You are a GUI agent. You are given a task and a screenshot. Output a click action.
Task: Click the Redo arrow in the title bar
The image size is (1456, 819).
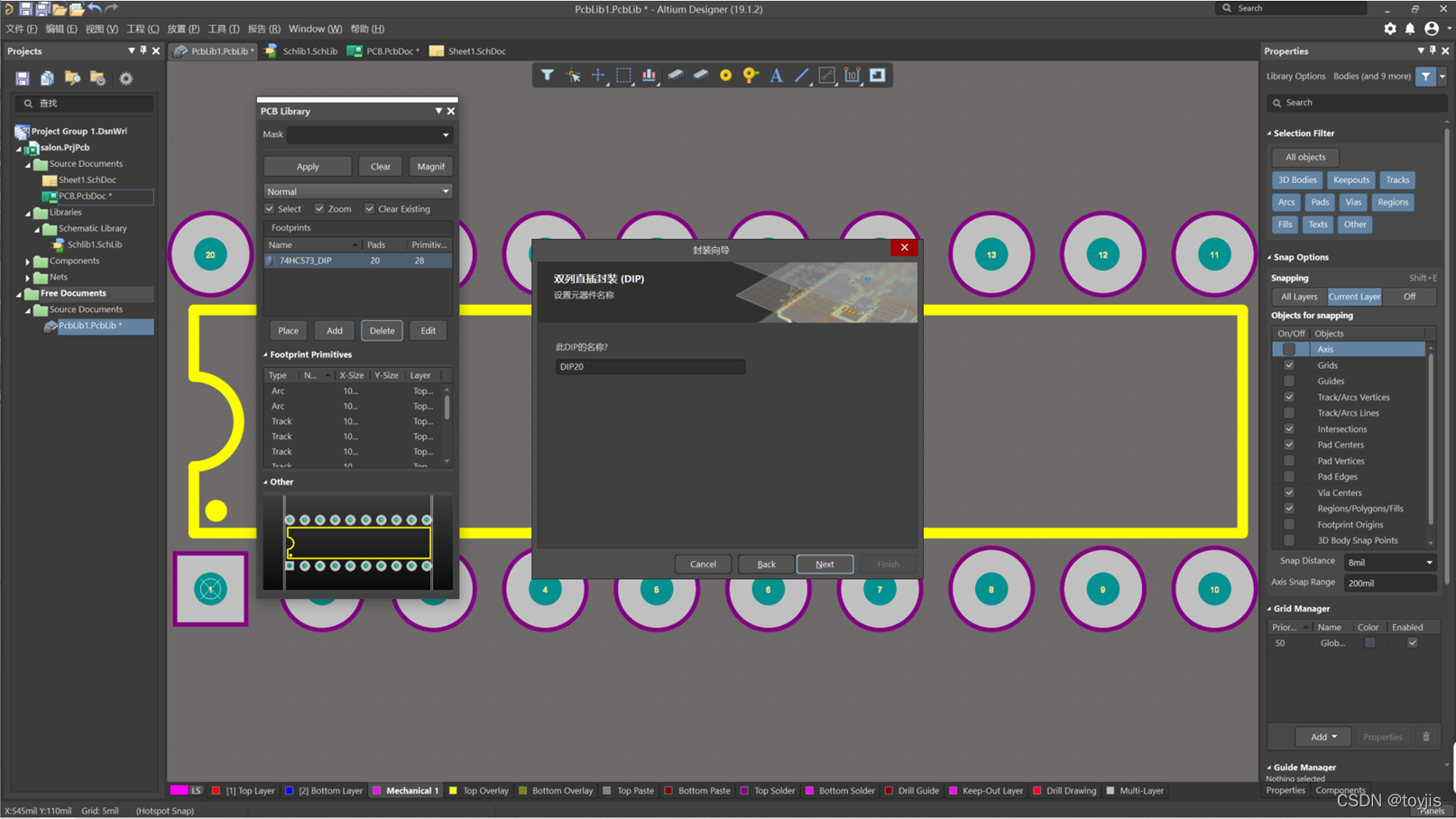click(x=112, y=8)
